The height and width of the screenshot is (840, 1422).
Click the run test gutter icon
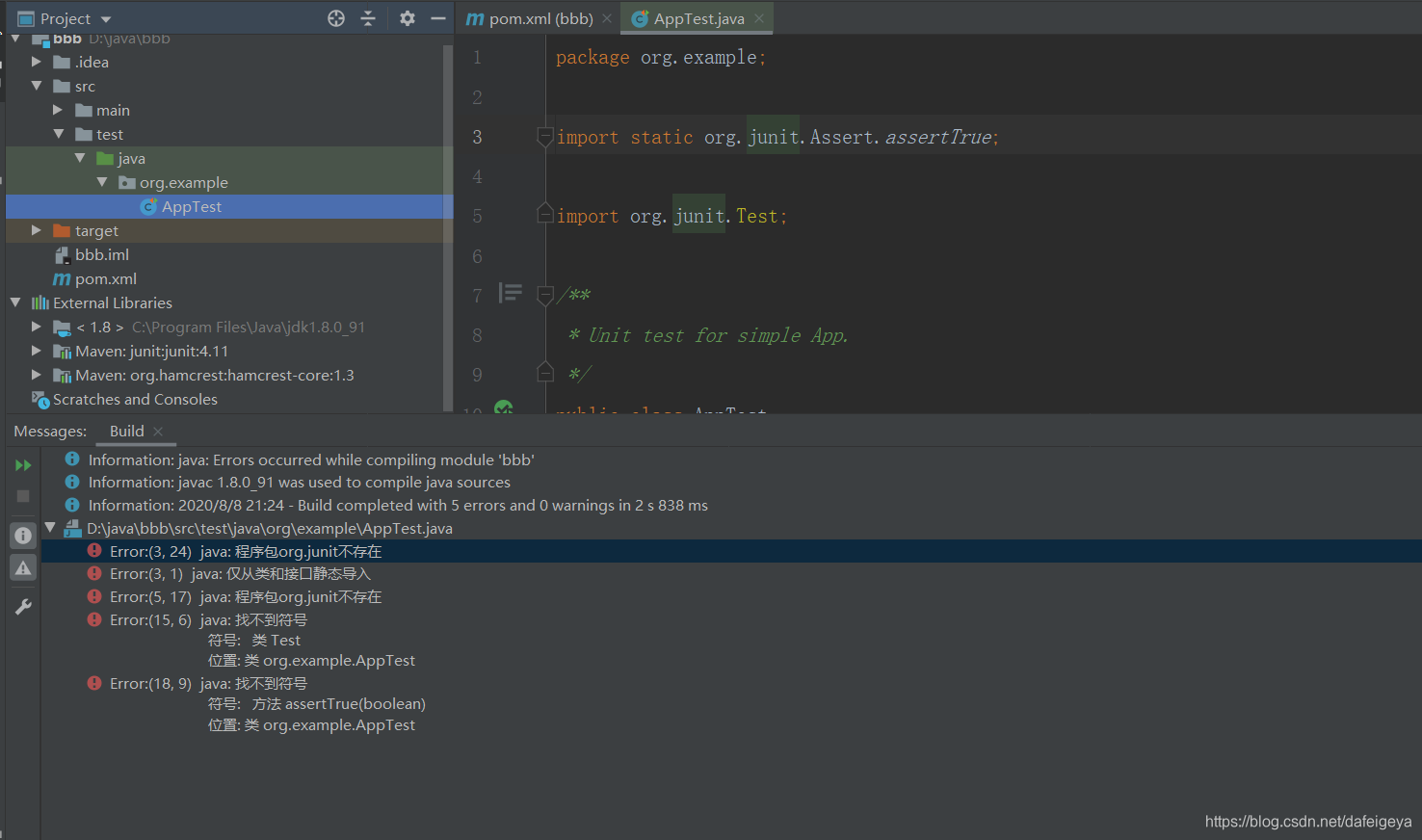coord(504,407)
